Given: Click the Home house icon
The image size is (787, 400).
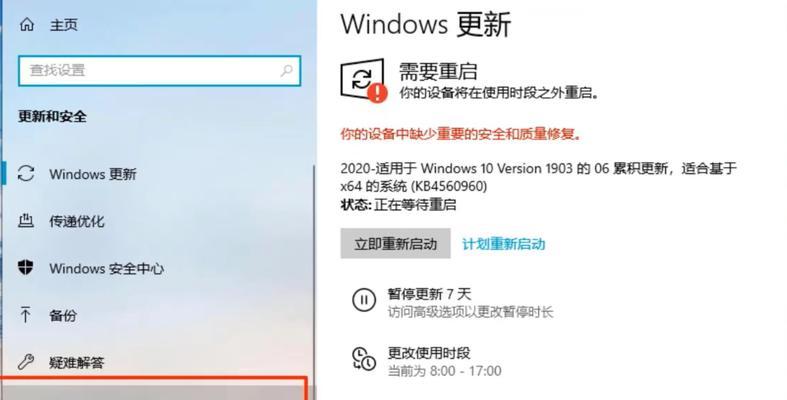Looking at the screenshot, I should pos(27,25).
